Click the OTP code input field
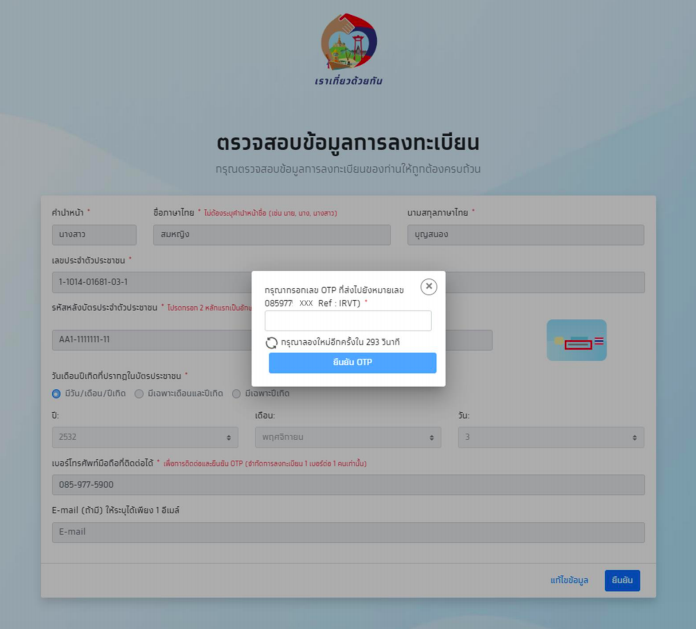This screenshot has height=629, width=696. [348, 320]
